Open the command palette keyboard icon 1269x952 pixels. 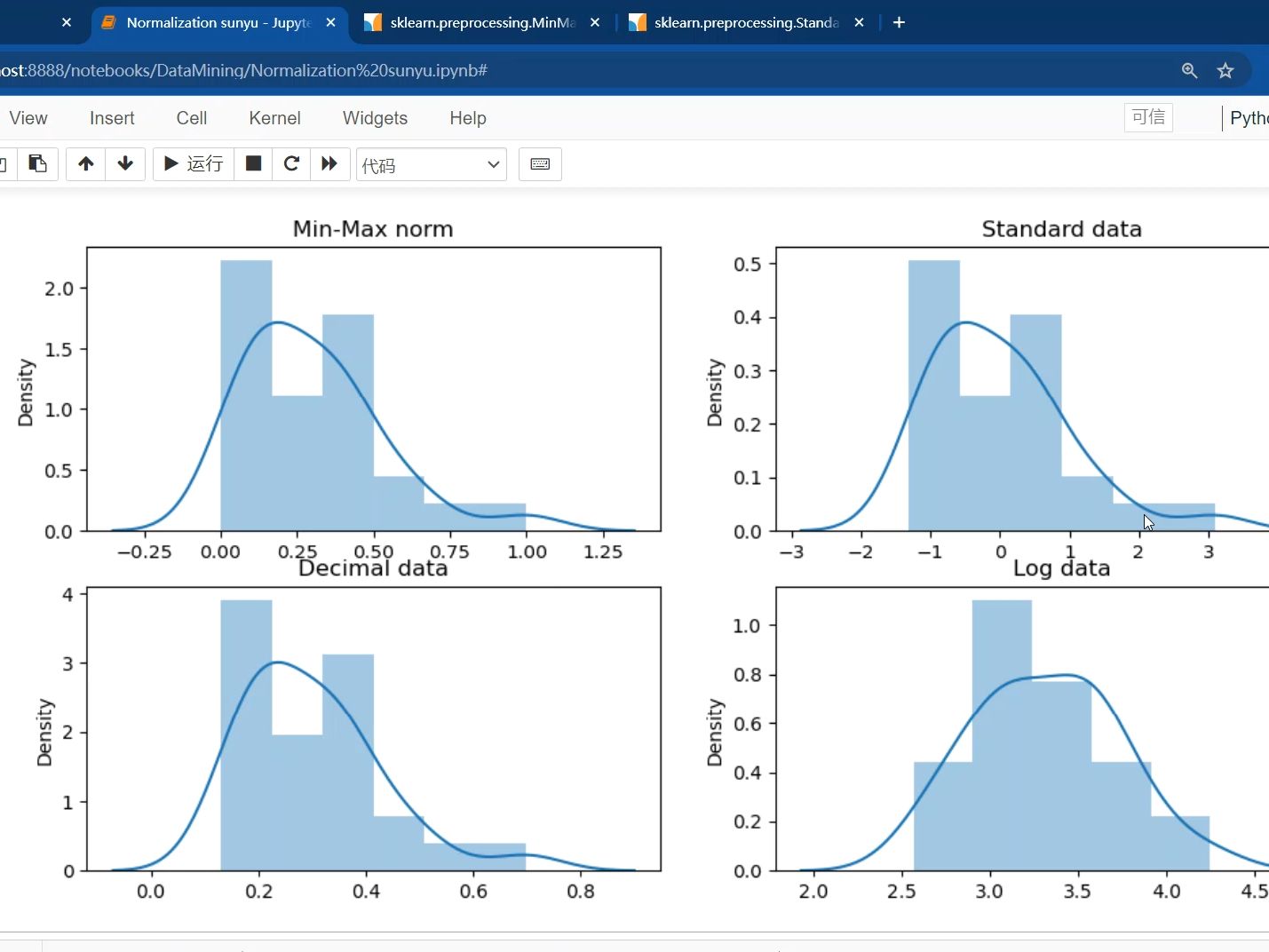[540, 163]
